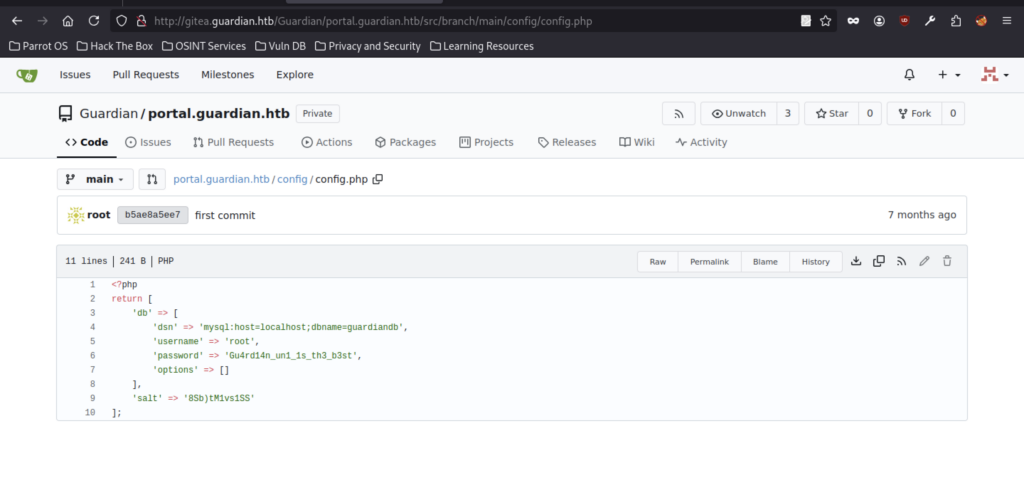The width and height of the screenshot is (1024, 485).
Task: Open the Wiki tab
Action: [x=636, y=143]
